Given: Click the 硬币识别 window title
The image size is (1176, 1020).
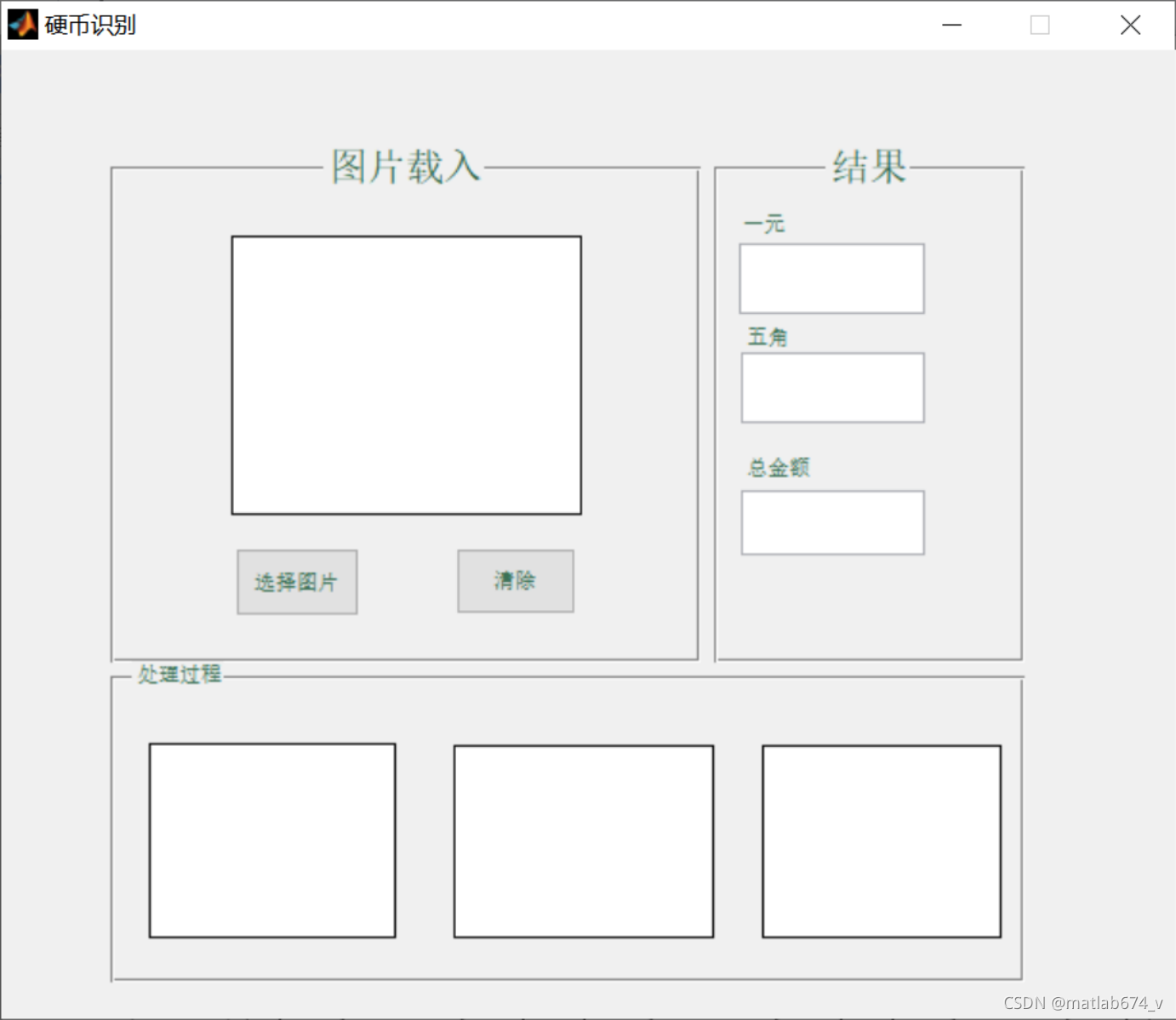Looking at the screenshot, I should tap(90, 26).
